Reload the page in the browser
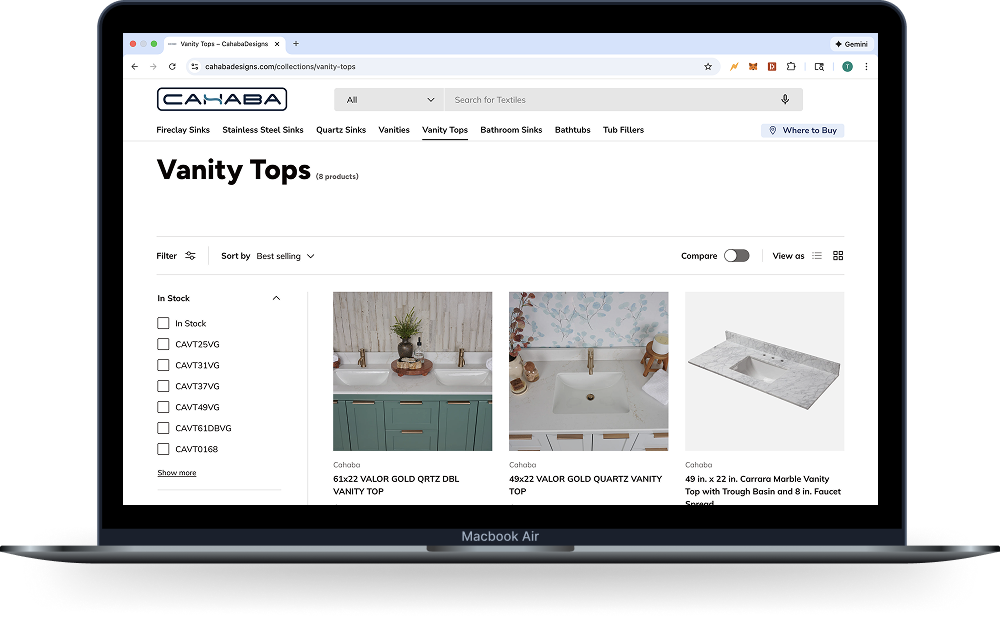Viewport: 1000px width, 619px height. click(x=172, y=67)
